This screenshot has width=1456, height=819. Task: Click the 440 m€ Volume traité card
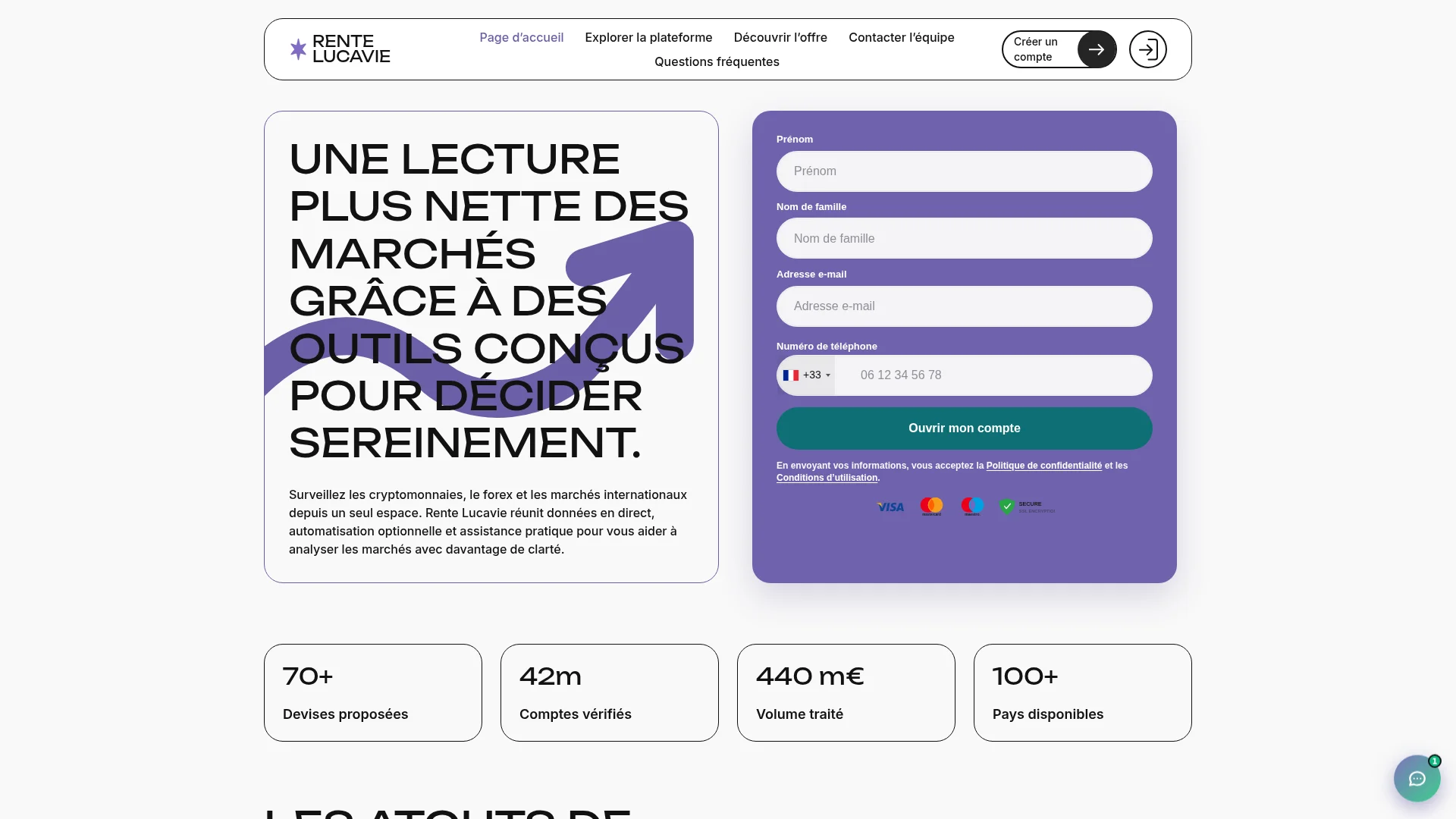(x=846, y=692)
